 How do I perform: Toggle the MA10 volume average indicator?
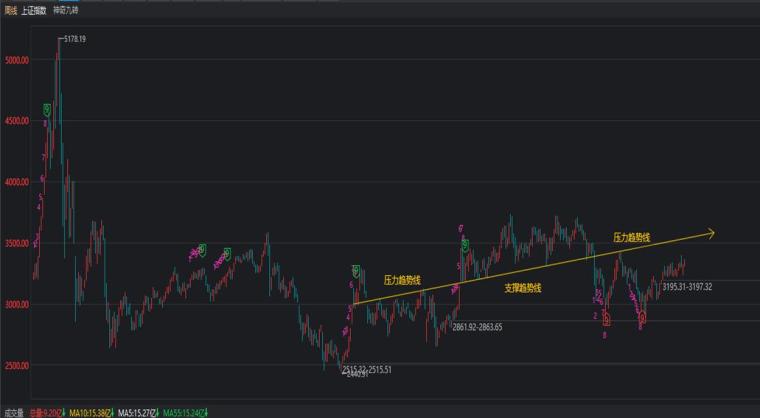click(x=88, y=411)
